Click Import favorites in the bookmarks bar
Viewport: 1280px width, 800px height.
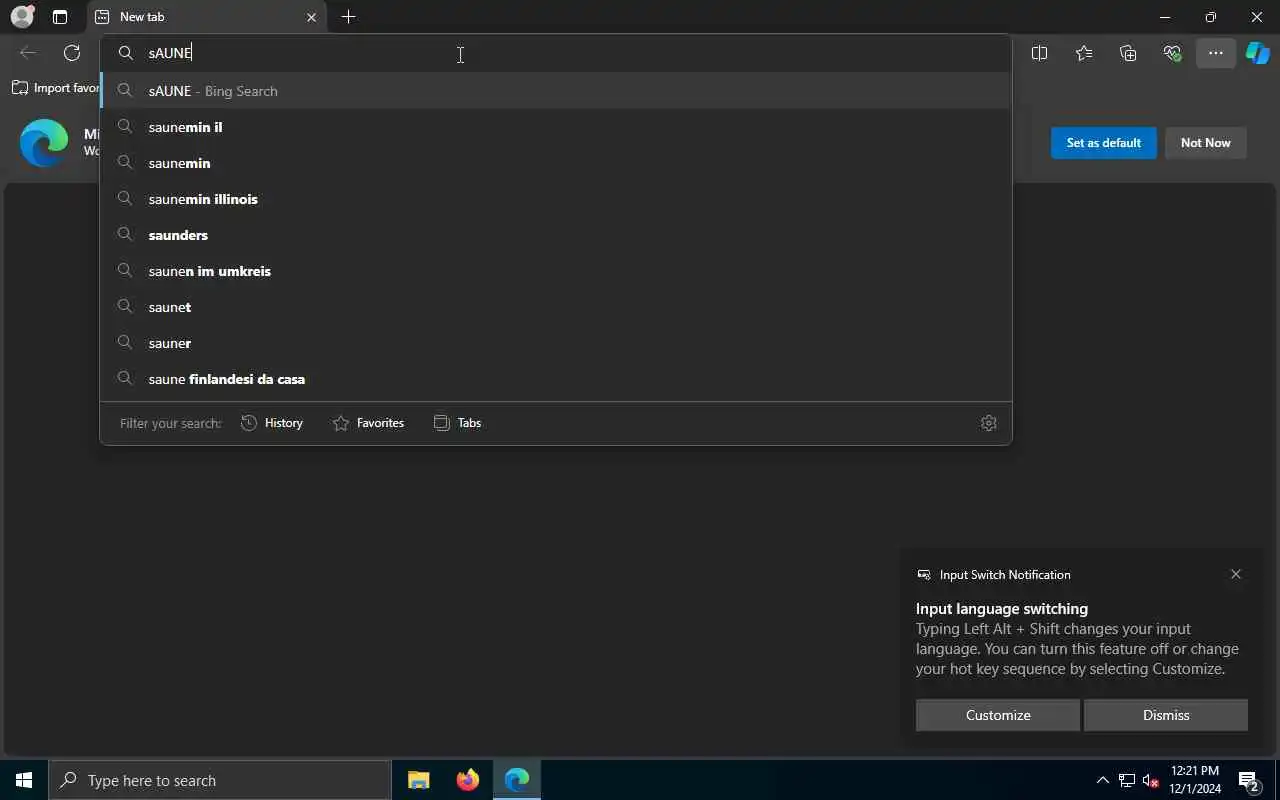56,88
